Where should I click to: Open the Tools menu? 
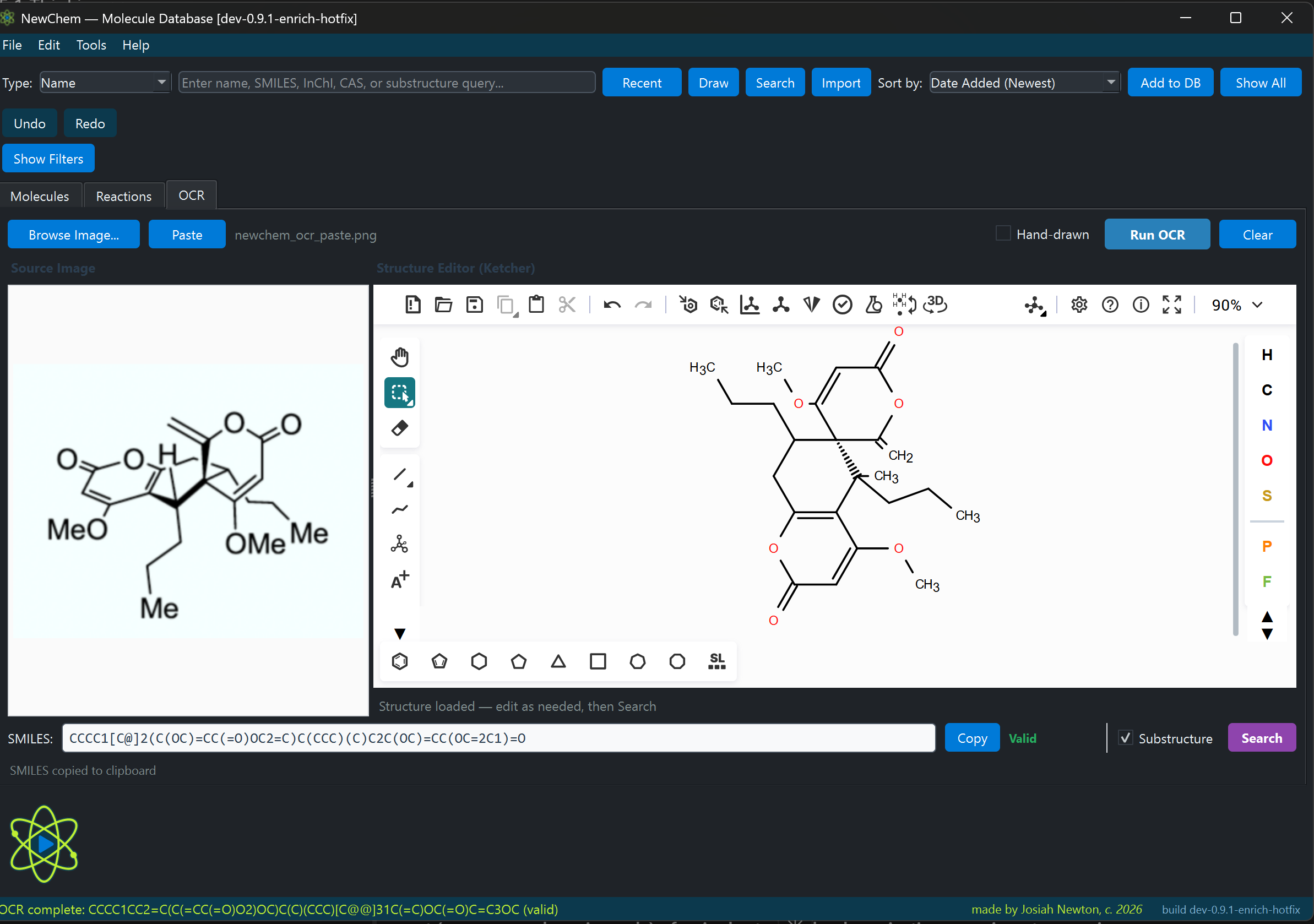tap(90, 45)
